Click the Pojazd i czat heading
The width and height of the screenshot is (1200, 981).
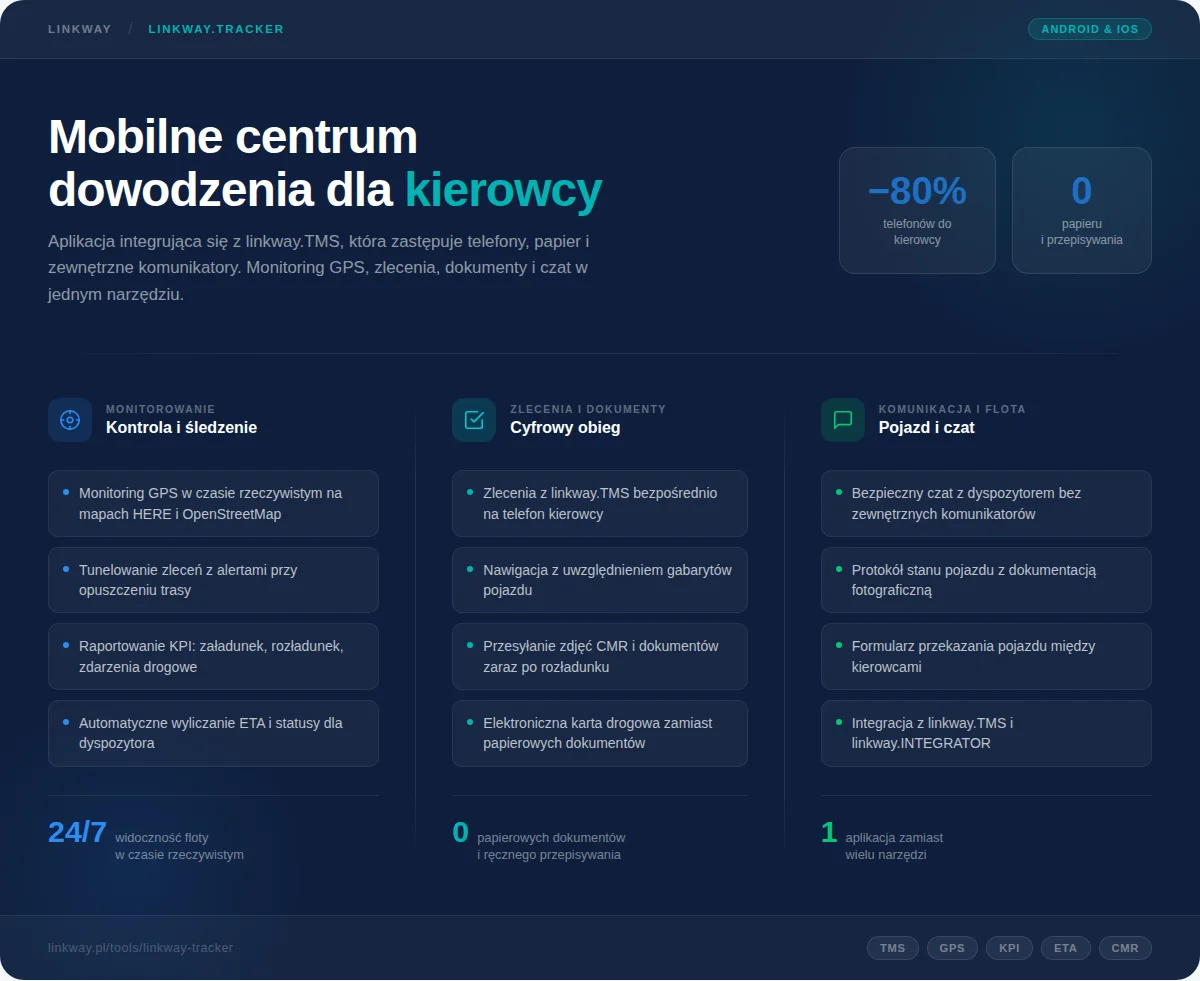click(926, 428)
